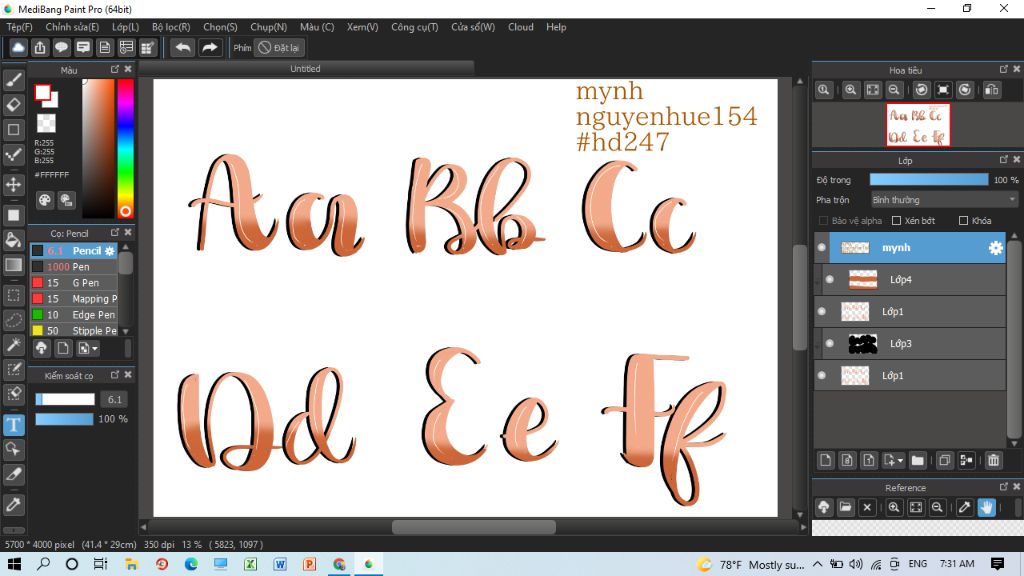Select the Pencil brush in the list
The width and height of the screenshot is (1024, 576).
pyautogui.click(x=73, y=250)
